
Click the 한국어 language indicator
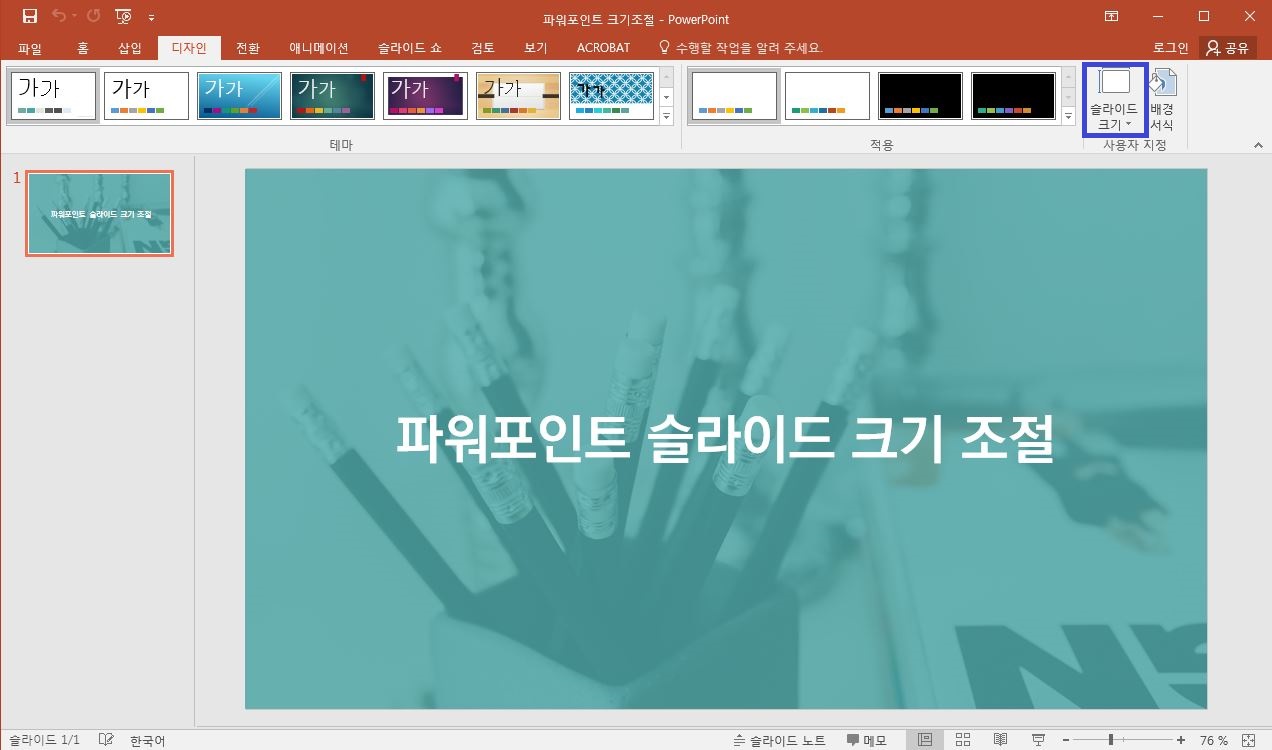click(147, 741)
